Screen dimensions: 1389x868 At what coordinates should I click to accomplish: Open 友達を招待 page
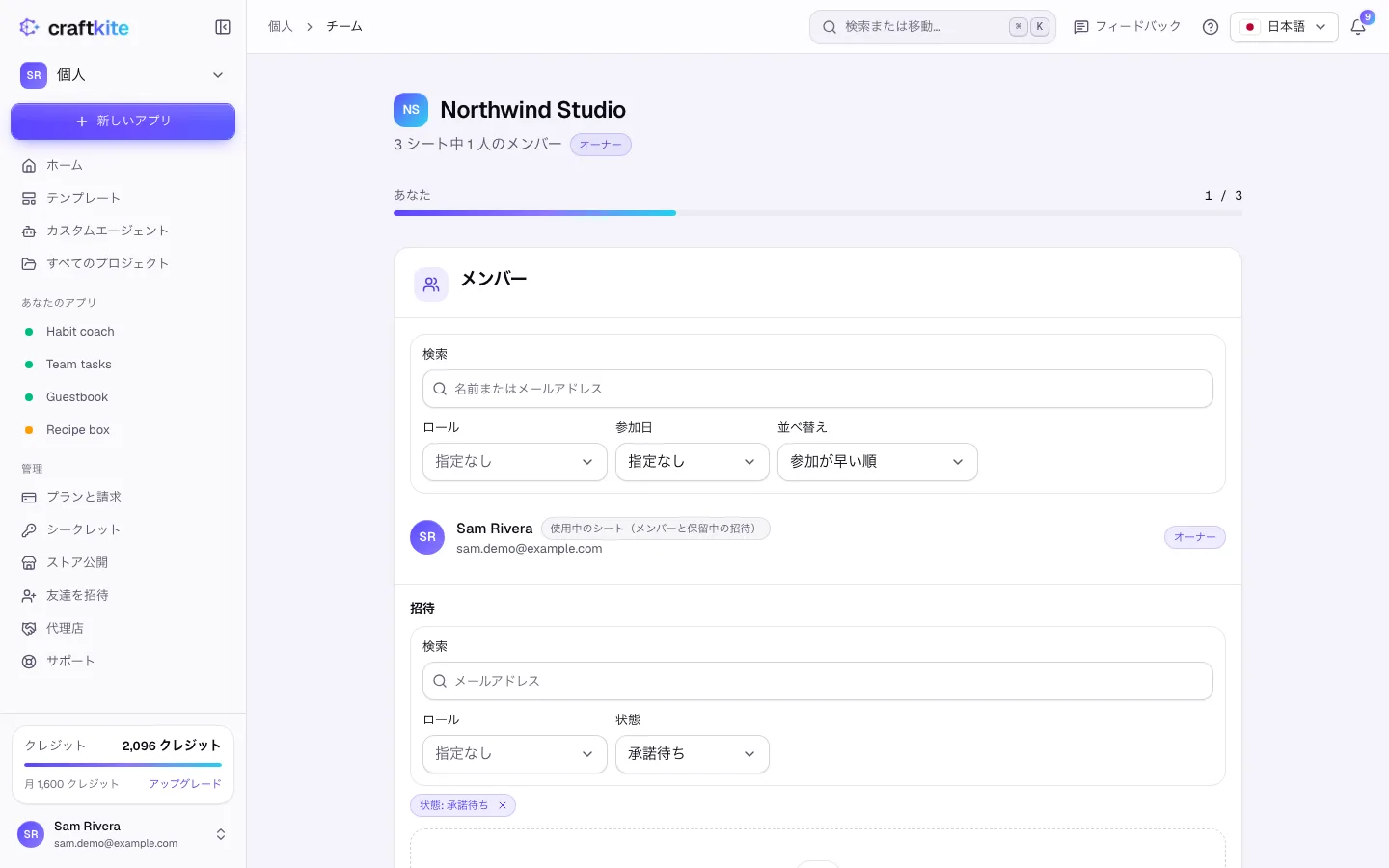123,595
